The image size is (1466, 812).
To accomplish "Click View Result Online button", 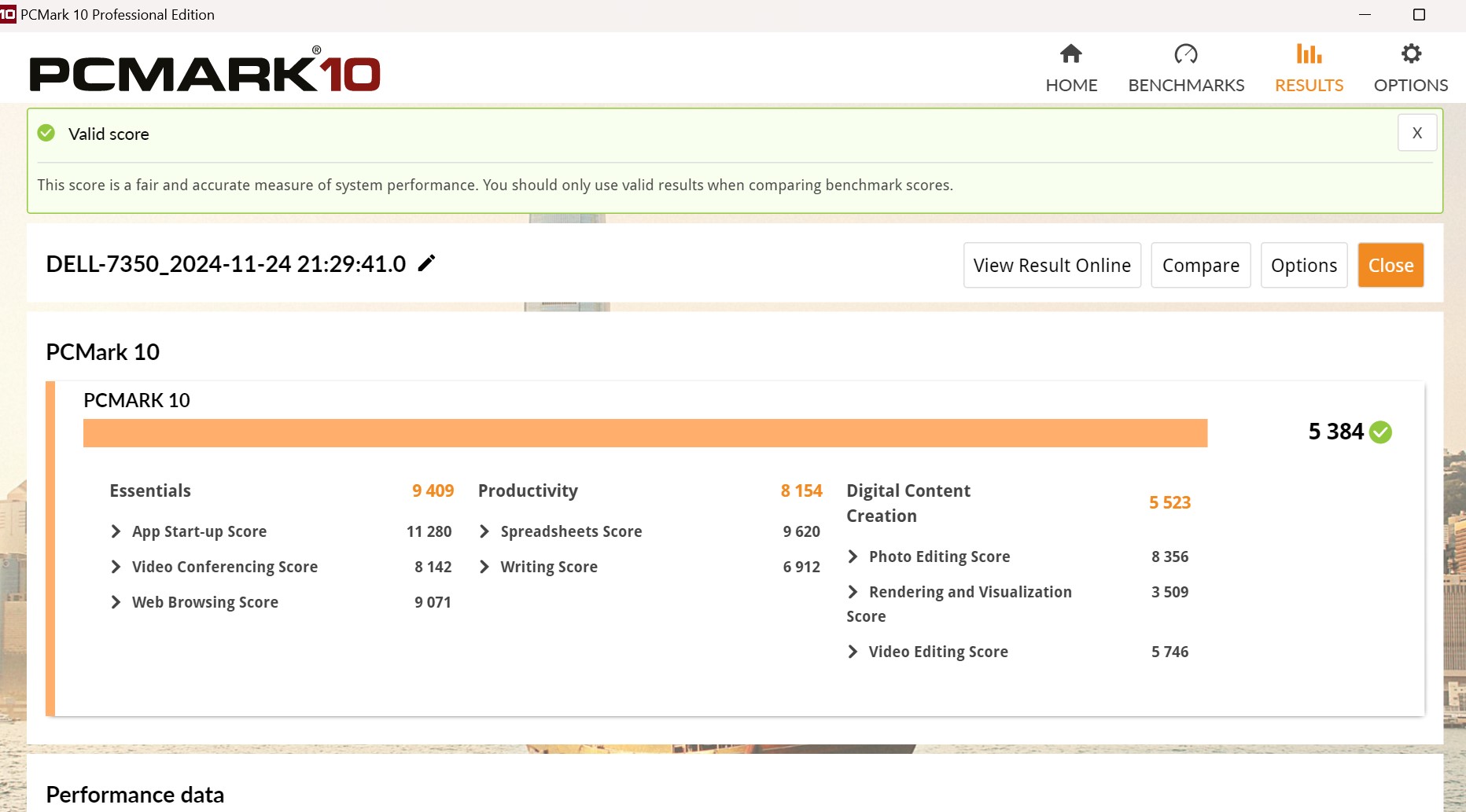I will (x=1052, y=266).
